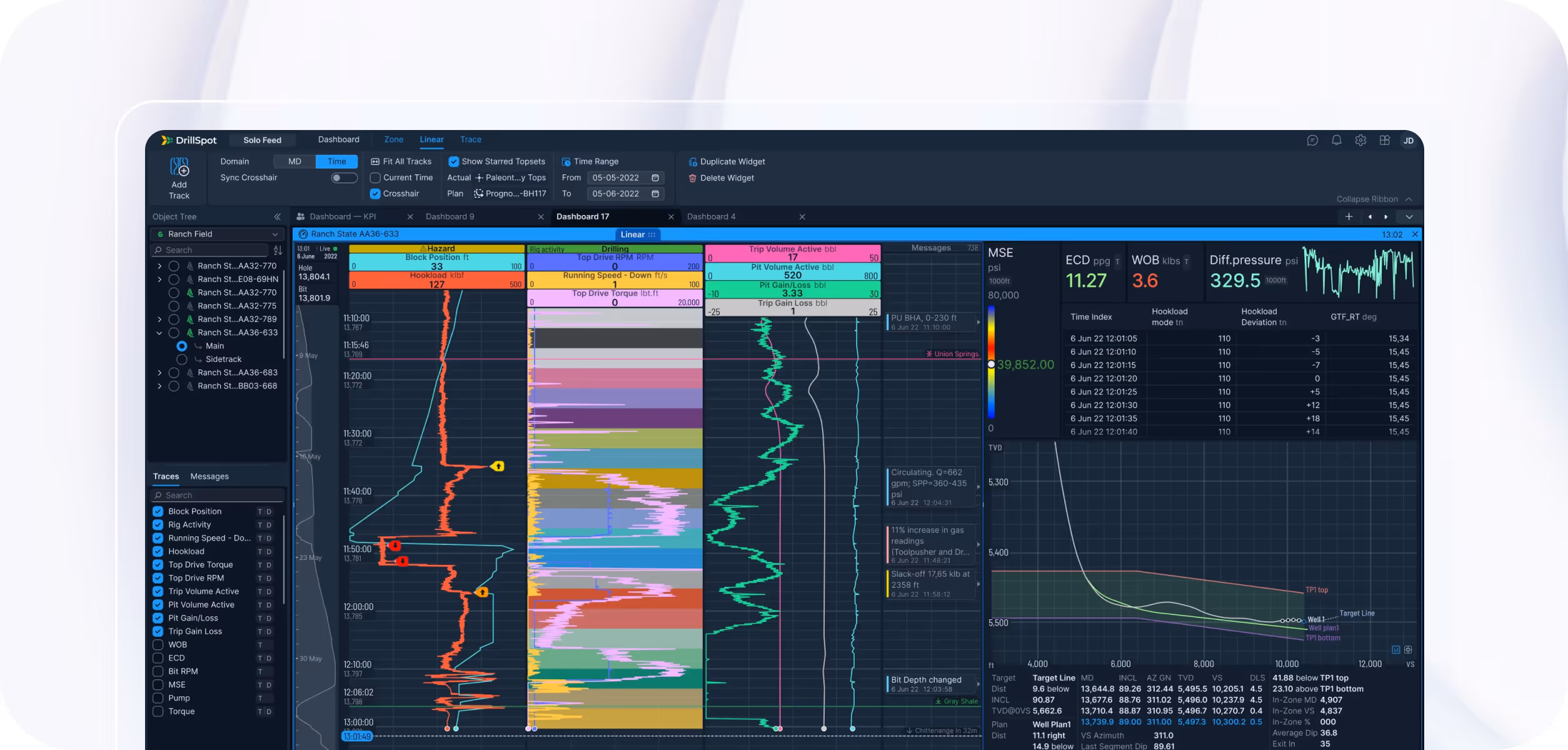The width and height of the screenshot is (1568, 750).
Task: Uncheck the Block Position trace
Action: point(158,512)
